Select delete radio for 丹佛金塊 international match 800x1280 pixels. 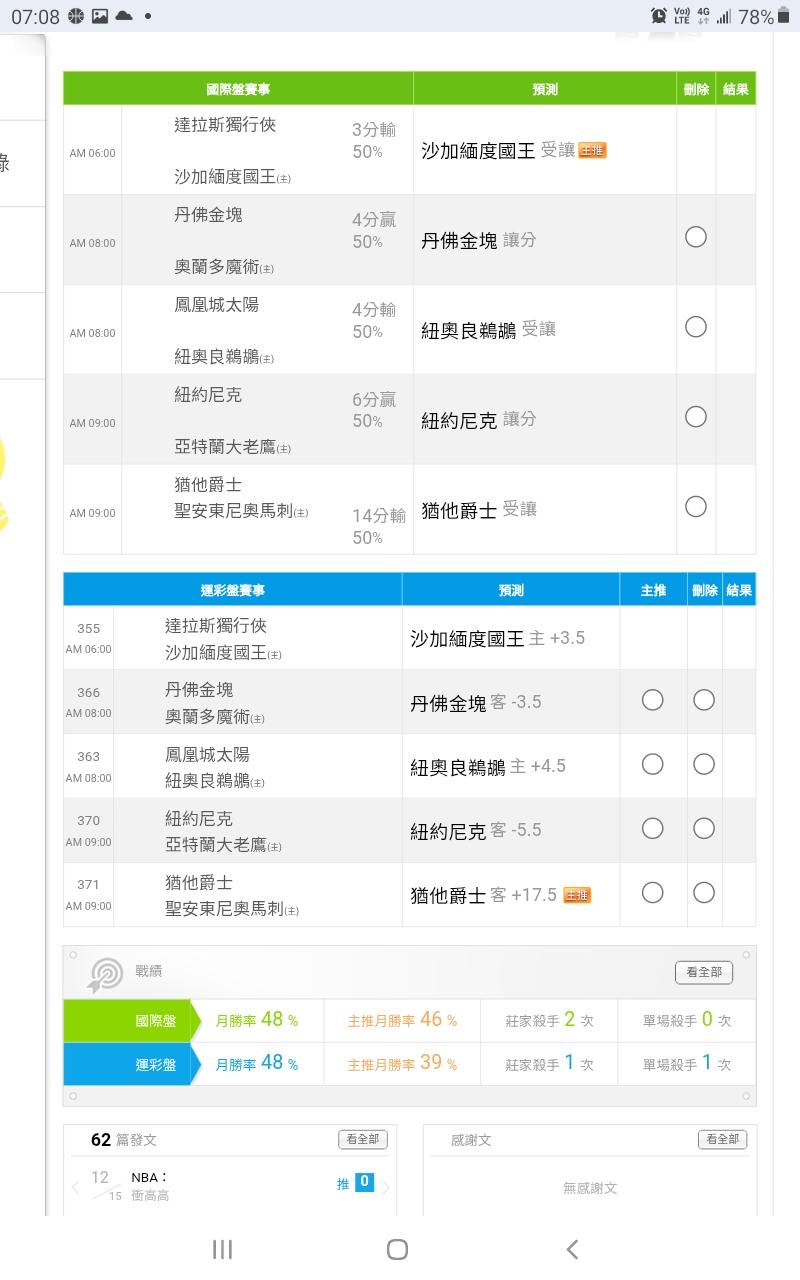[x=696, y=237]
